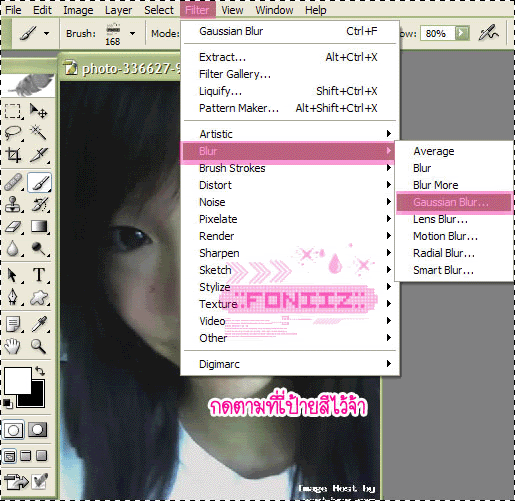
Task: Reapply last filter Gaussian Blur Ctrl+F
Action: pyautogui.click(x=289, y=31)
